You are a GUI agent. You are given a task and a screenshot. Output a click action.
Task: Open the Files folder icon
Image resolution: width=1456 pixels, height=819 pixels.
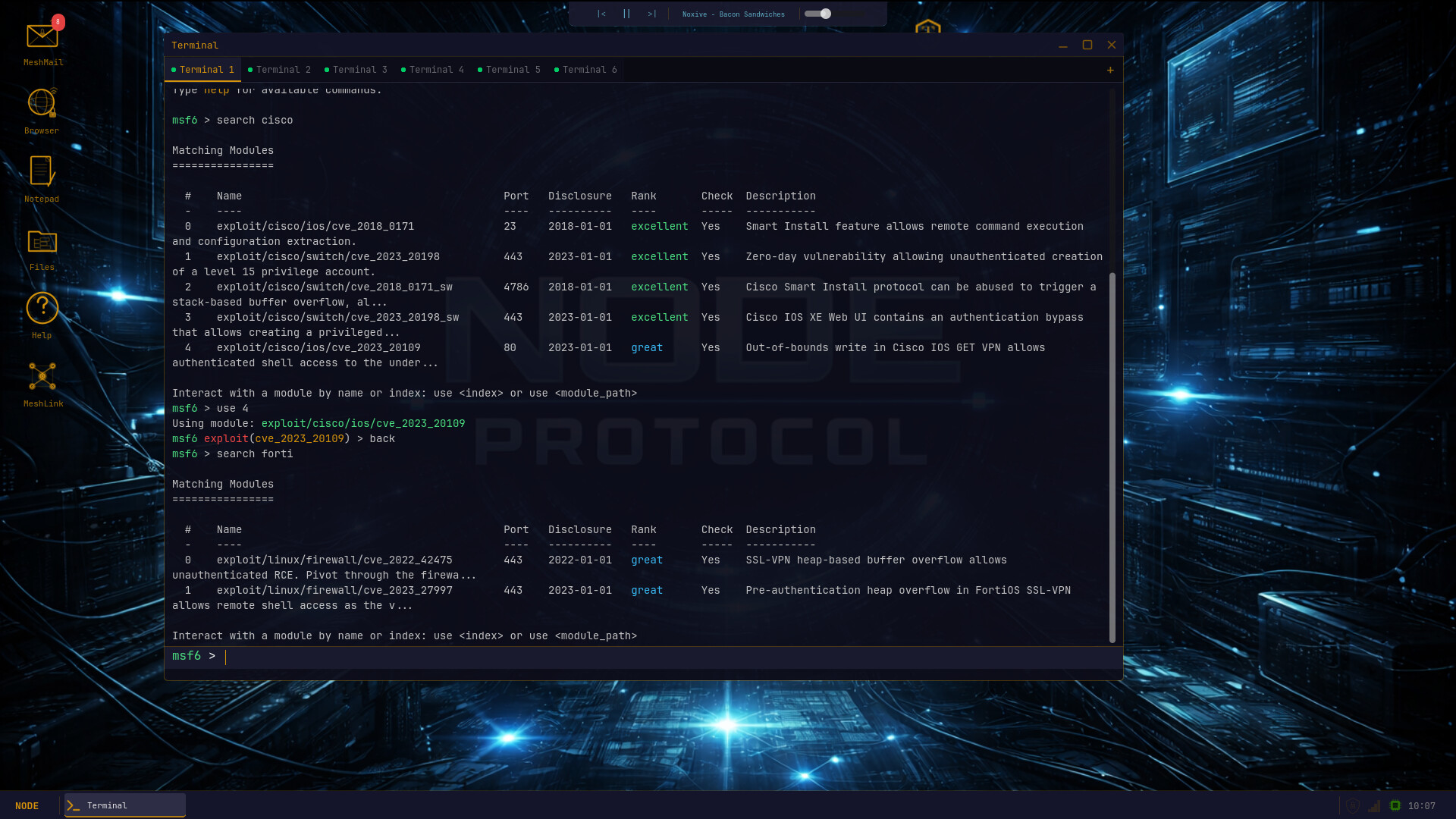42,242
